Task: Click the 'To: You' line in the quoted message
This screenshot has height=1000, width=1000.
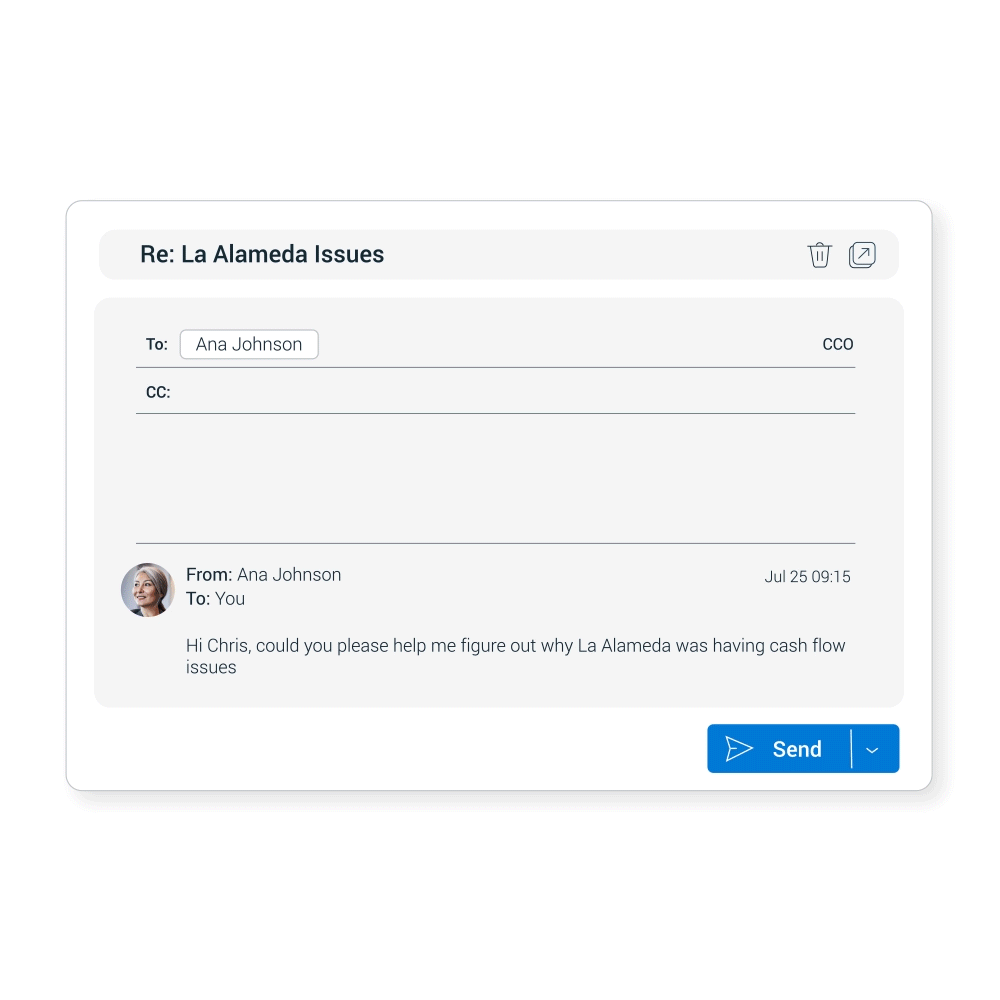Action: (x=215, y=598)
